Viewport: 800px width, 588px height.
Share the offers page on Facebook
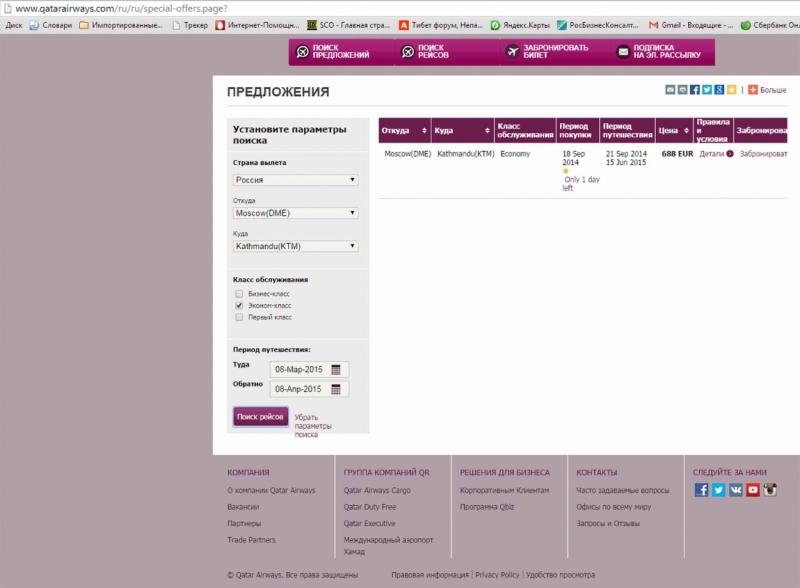pos(694,90)
